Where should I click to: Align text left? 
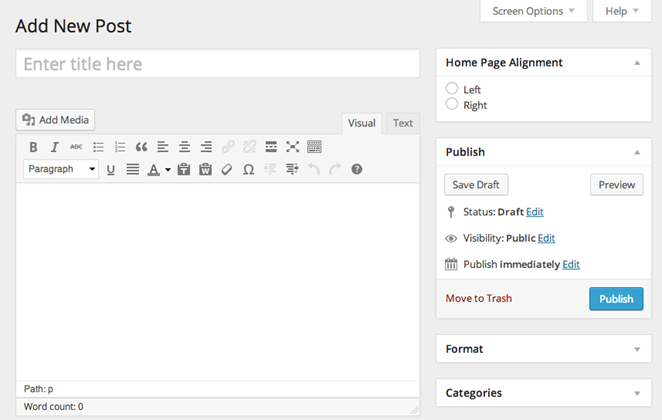[x=163, y=147]
